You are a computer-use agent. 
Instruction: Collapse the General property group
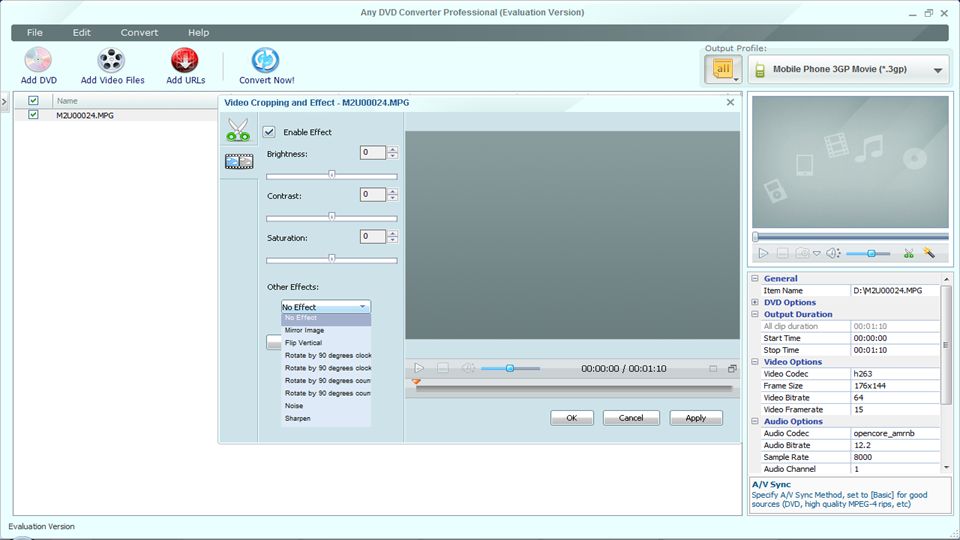(x=755, y=278)
